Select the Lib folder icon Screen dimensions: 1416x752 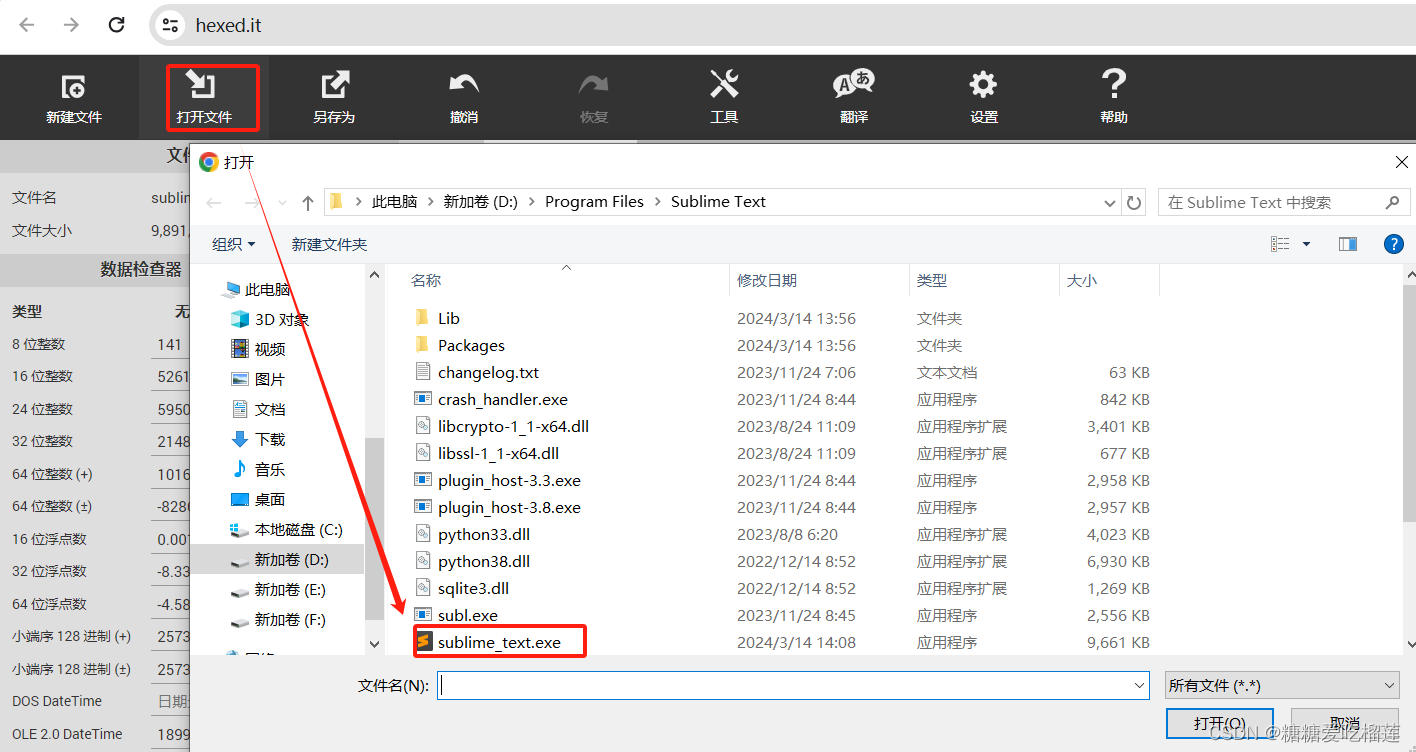pyautogui.click(x=422, y=318)
